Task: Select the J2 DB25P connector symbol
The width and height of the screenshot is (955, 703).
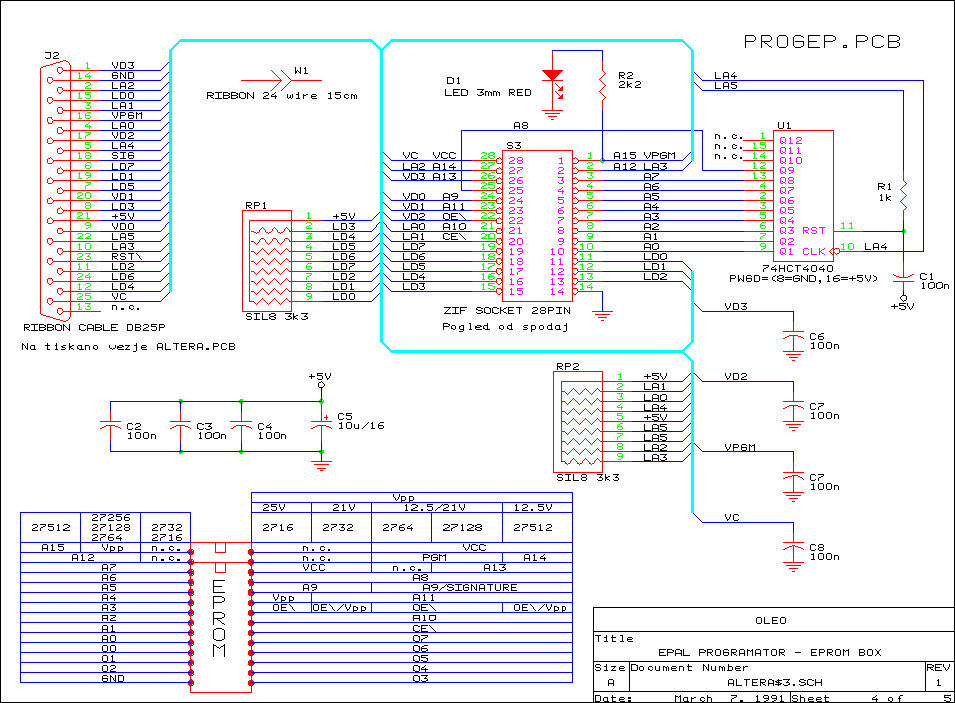Action: tap(52, 185)
